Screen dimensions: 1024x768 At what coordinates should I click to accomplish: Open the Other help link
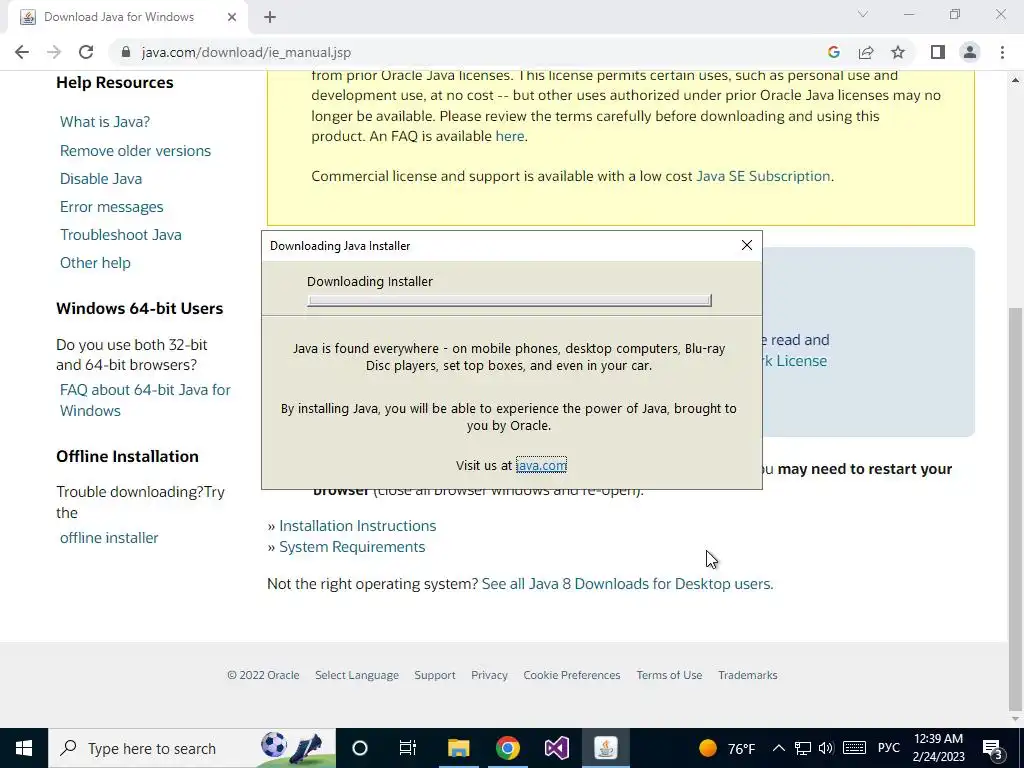click(x=95, y=263)
